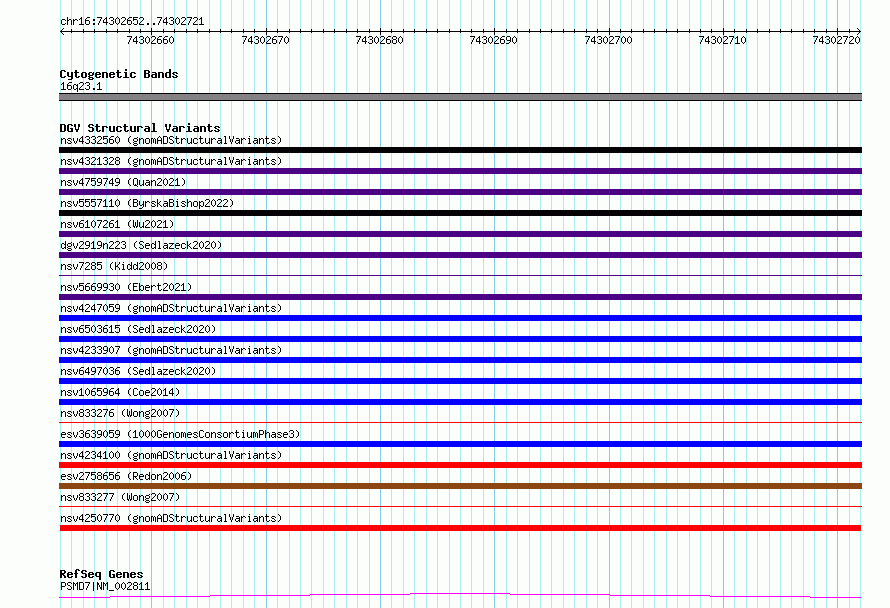
Task: Open esv3639059 1000 Genomes variant label
Action: (180, 434)
